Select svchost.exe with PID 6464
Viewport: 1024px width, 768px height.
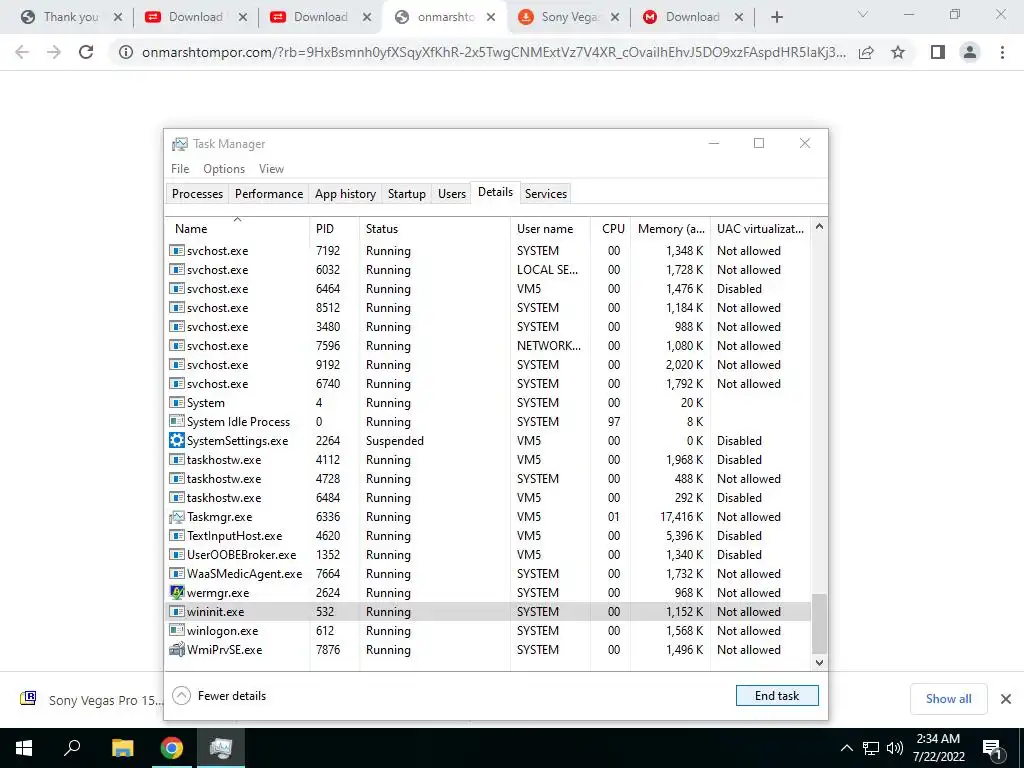click(x=488, y=289)
